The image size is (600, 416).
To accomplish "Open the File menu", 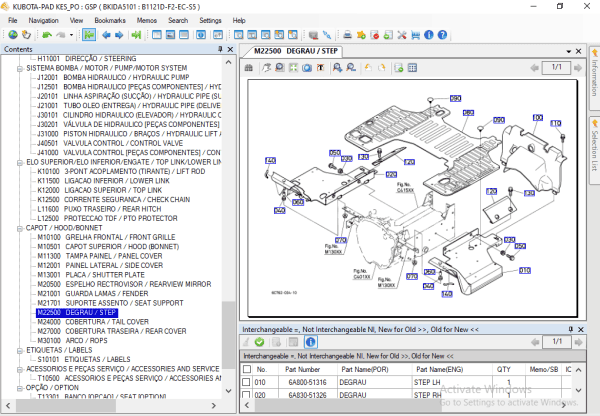I will click(x=13, y=20).
